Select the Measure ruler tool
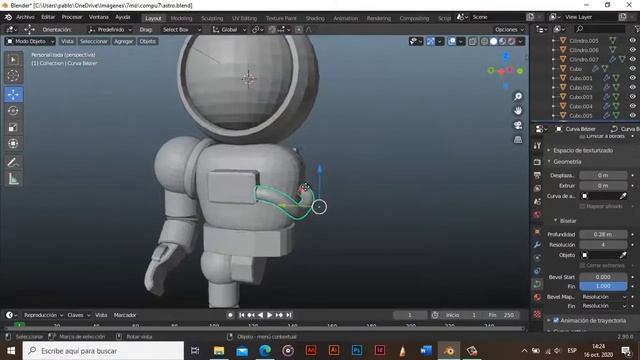Viewport: 640px width, 360px height. click(13, 179)
